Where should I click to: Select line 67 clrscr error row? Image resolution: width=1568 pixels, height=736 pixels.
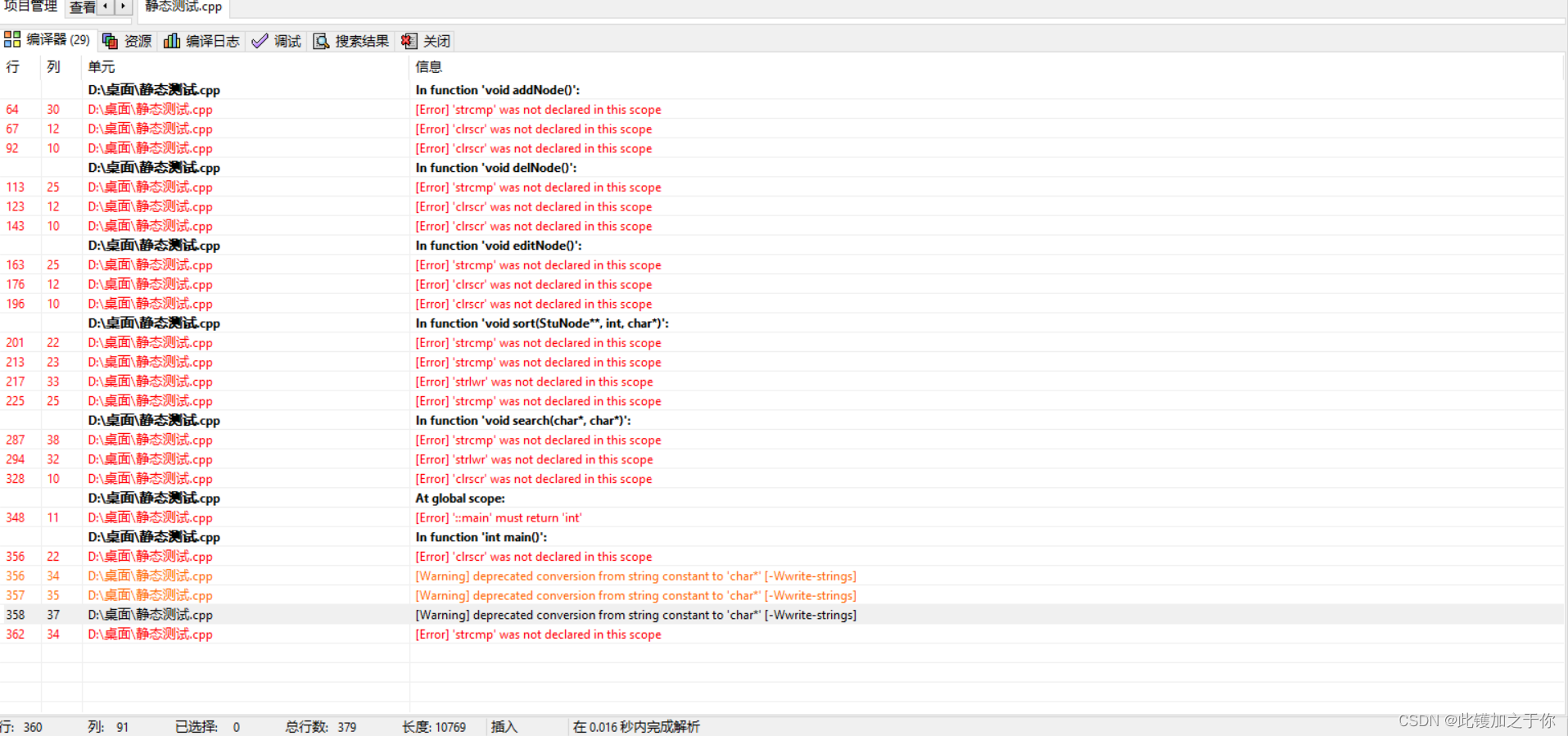click(x=782, y=129)
